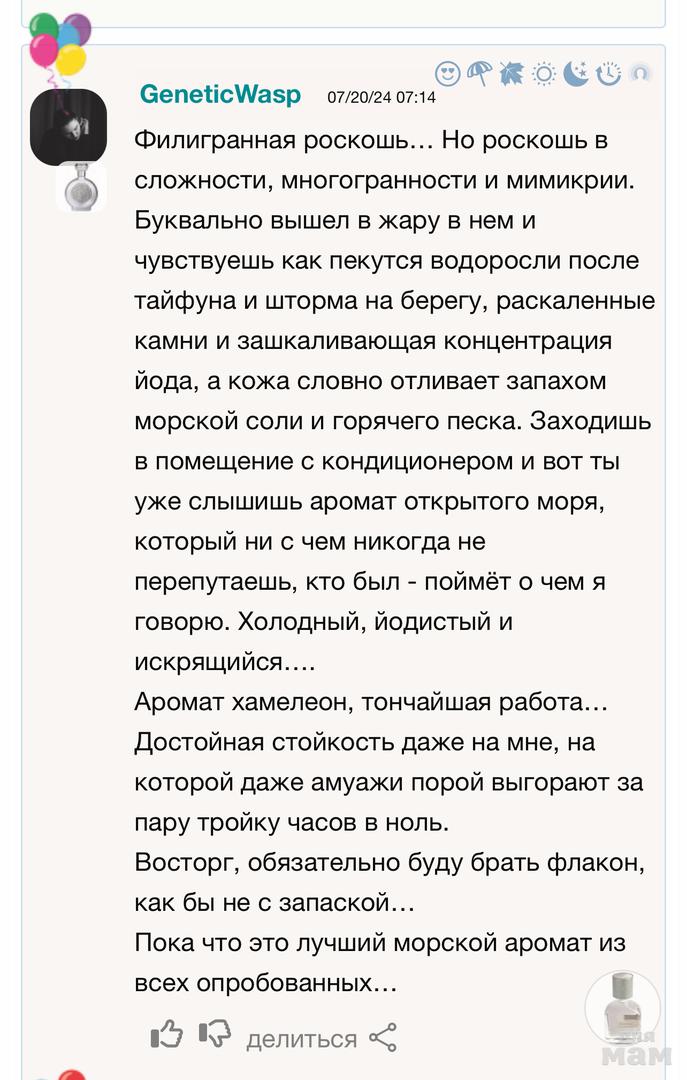Image resolution: width=687 pixels, height=1080 pixels.
Task: Open GeneticWasp's user profile
Action: coord(220,94)
